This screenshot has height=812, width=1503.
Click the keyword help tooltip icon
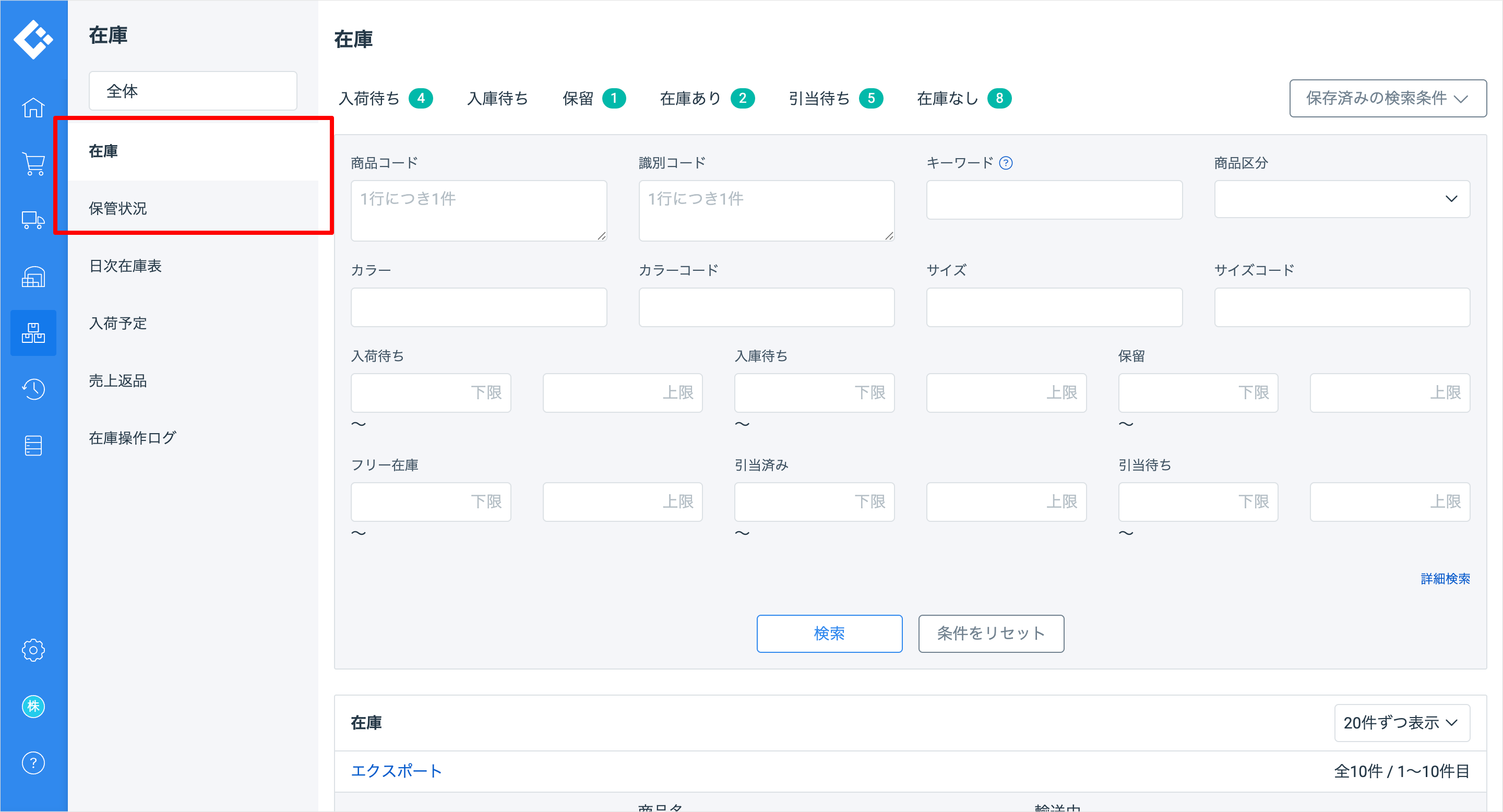1006,163
